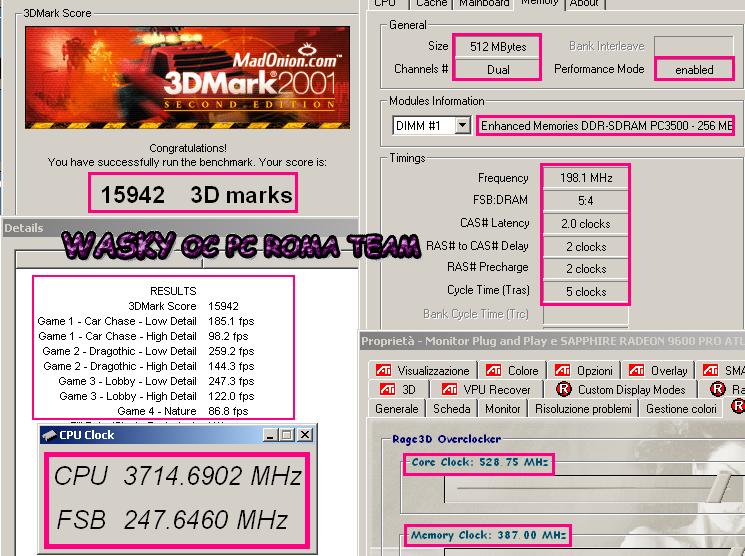The image size is (745, 556).
Task: Click the Proprietà Monitor Plug and Play title bar
Action: click(x=552, y=341)
